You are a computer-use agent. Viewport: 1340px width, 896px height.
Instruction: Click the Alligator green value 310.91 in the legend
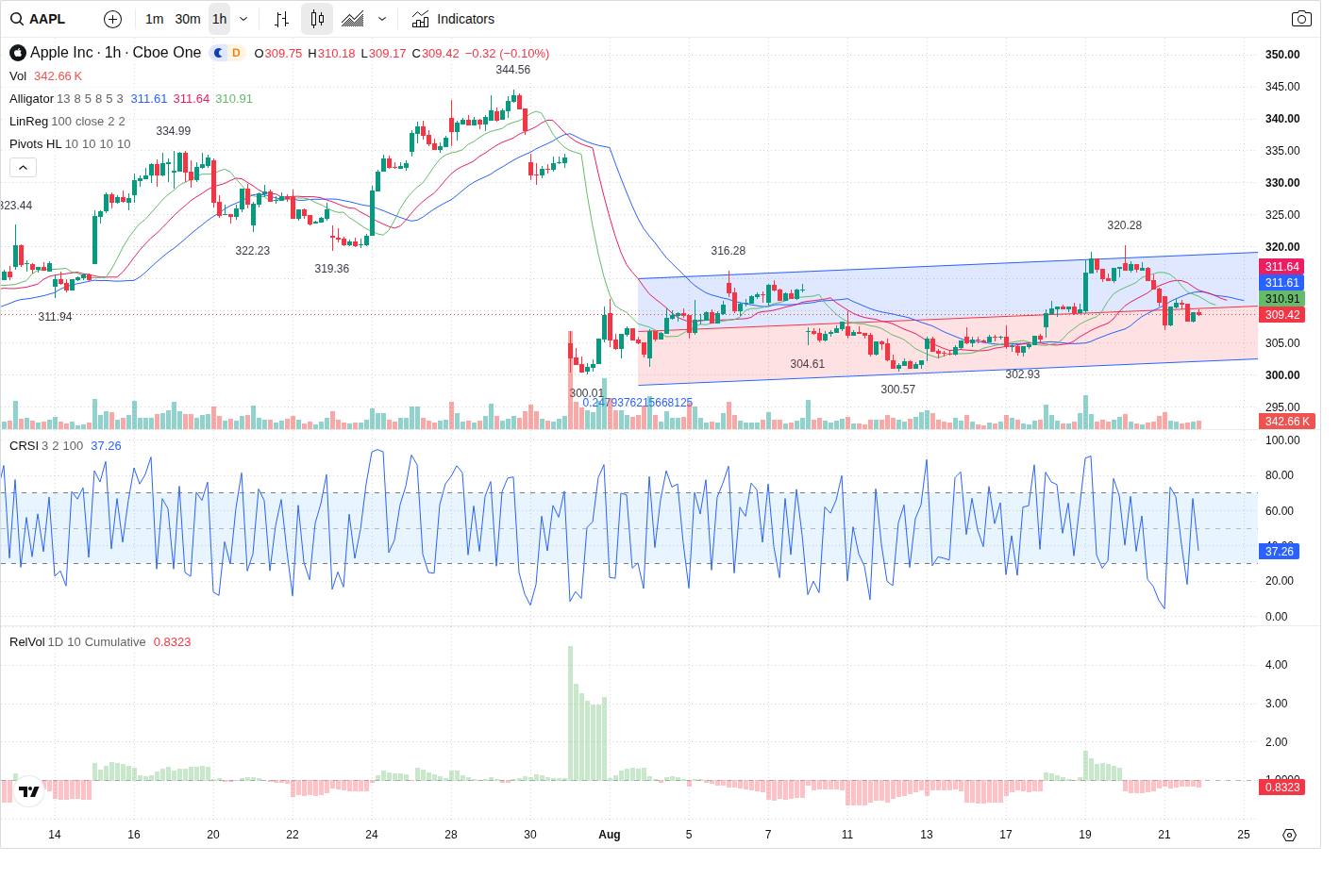tap(234, 99)
